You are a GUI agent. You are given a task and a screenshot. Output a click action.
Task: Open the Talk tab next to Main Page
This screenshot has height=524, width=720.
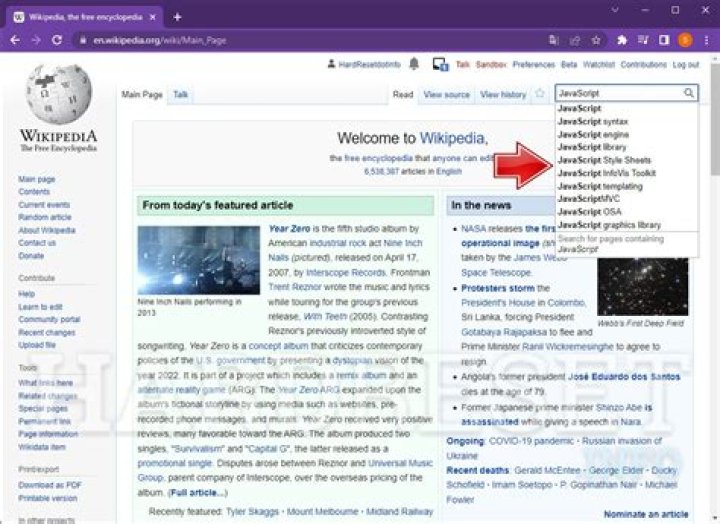[x=180, y=95]
